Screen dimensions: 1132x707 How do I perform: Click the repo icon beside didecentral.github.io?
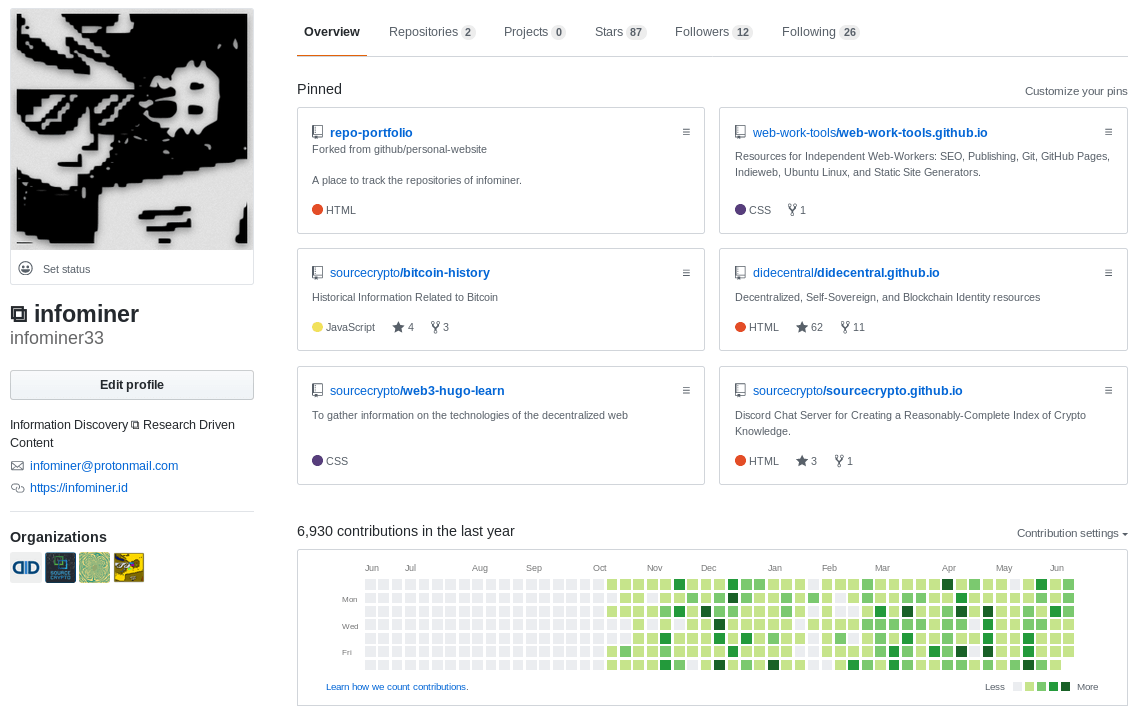[740, 273]
